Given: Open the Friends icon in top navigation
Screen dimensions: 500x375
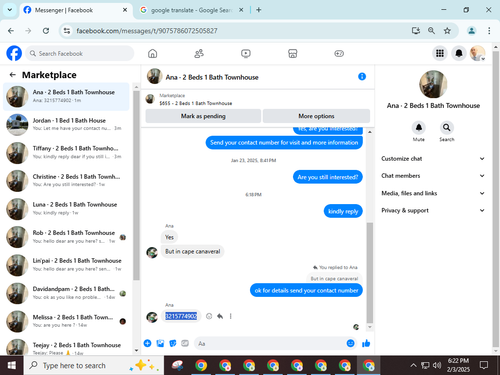Looking at the screenshot, I should [199, 53].
